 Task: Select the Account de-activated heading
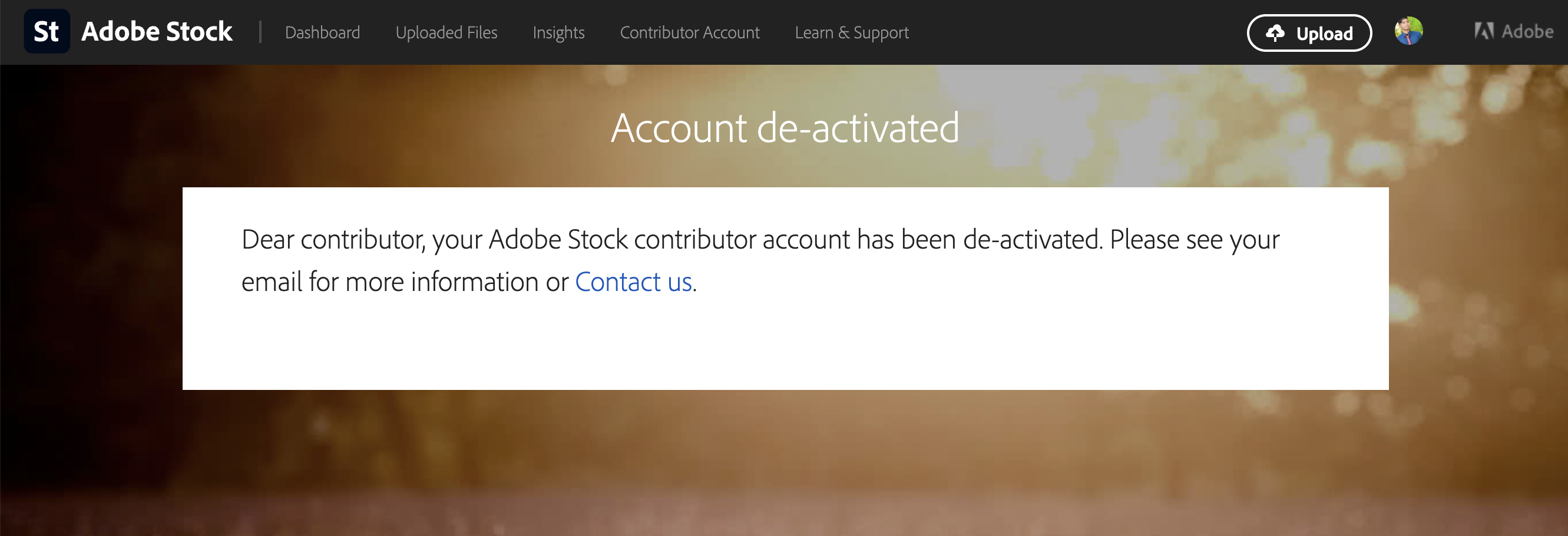[786, 128]
